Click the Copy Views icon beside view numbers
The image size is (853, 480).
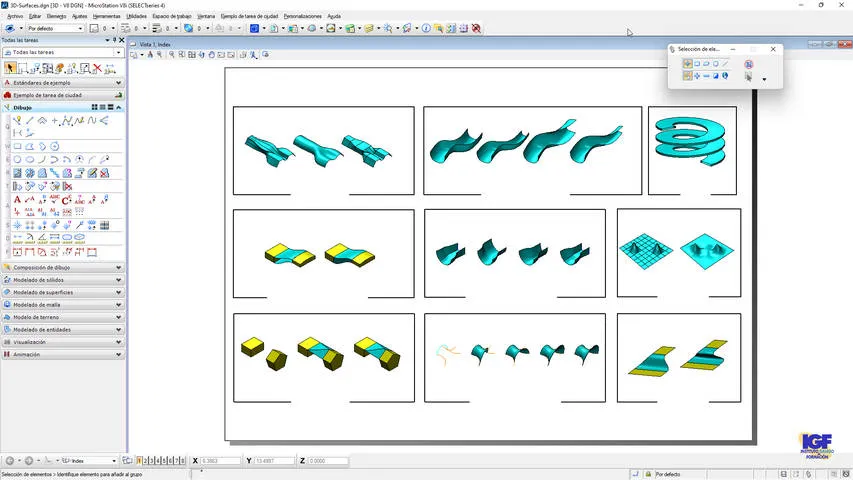coord(127,460)
